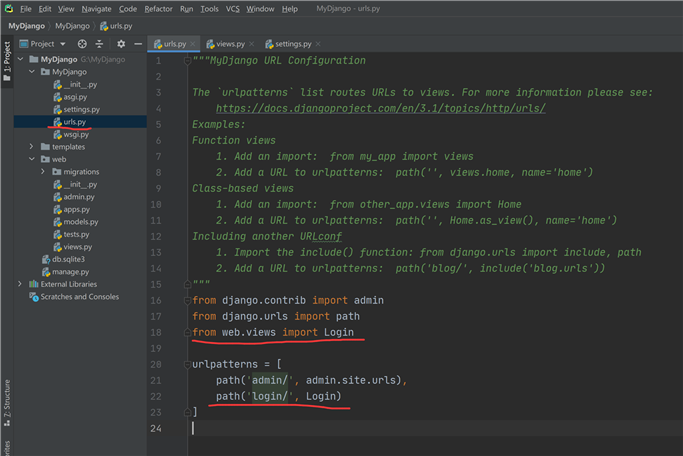Open the Refactor menu
683x456 pixels.
point(158,9)
